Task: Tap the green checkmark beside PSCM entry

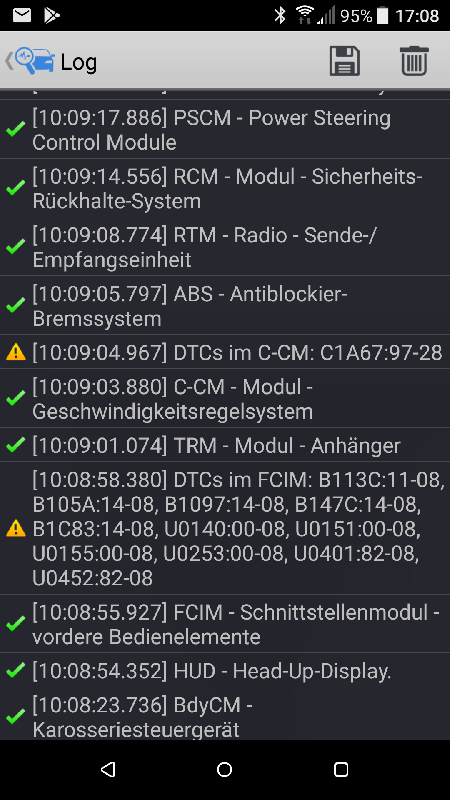Action: pyautogui.click(x=16, y=130)
